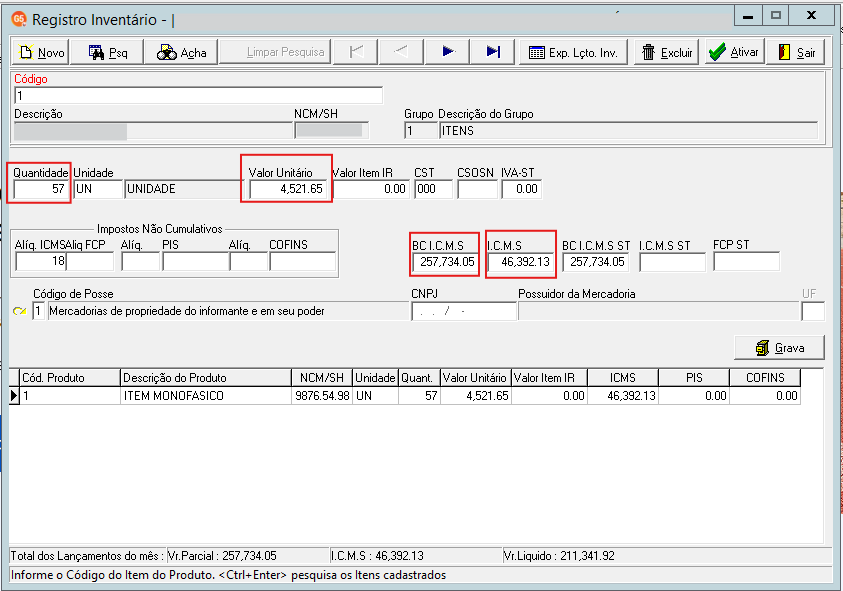Image resolution: width=843 pixels, height=591 pixels.
Task: Click the I.C.M.S field 46,392.13
Action: 520,262
